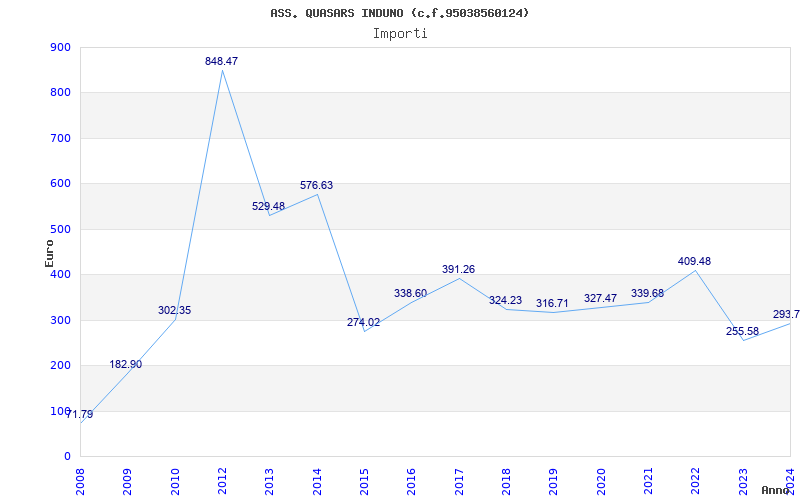This screenshot has height=500, width=800.
Task: Select the 2023 x-axis year
Action: [x=743, y=481]
